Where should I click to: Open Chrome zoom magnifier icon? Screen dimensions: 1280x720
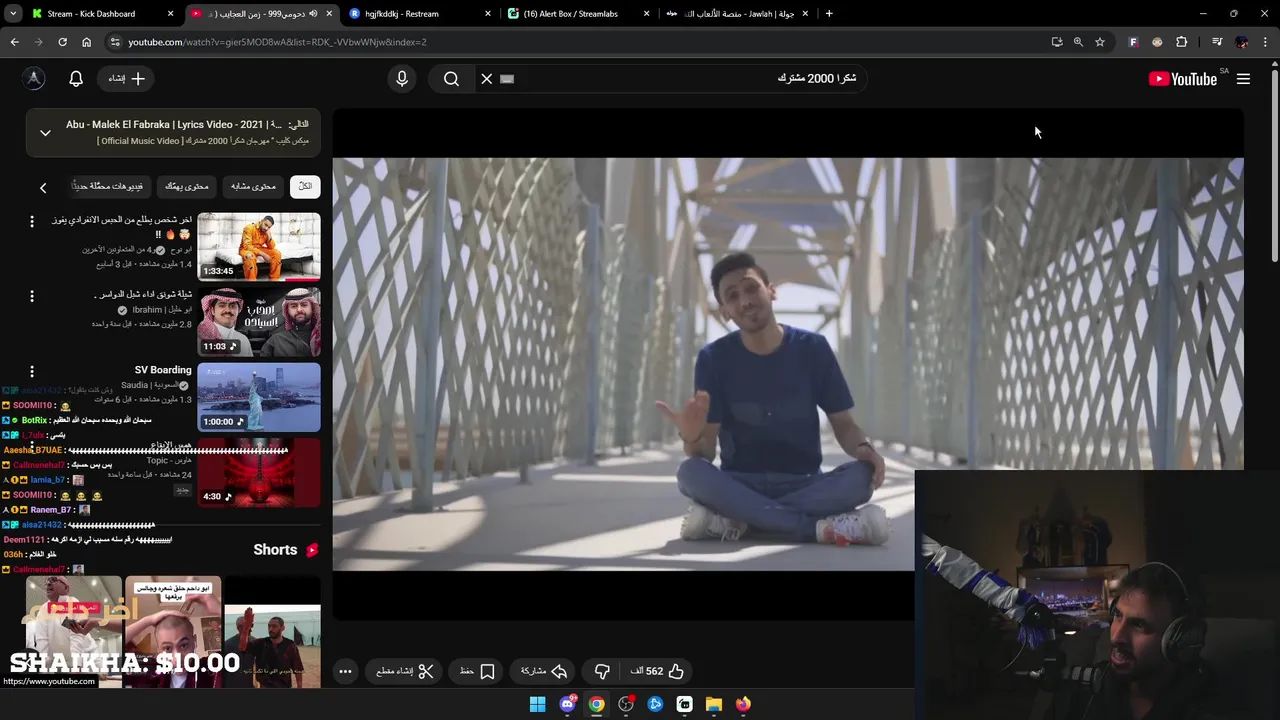click(1078, 42)
